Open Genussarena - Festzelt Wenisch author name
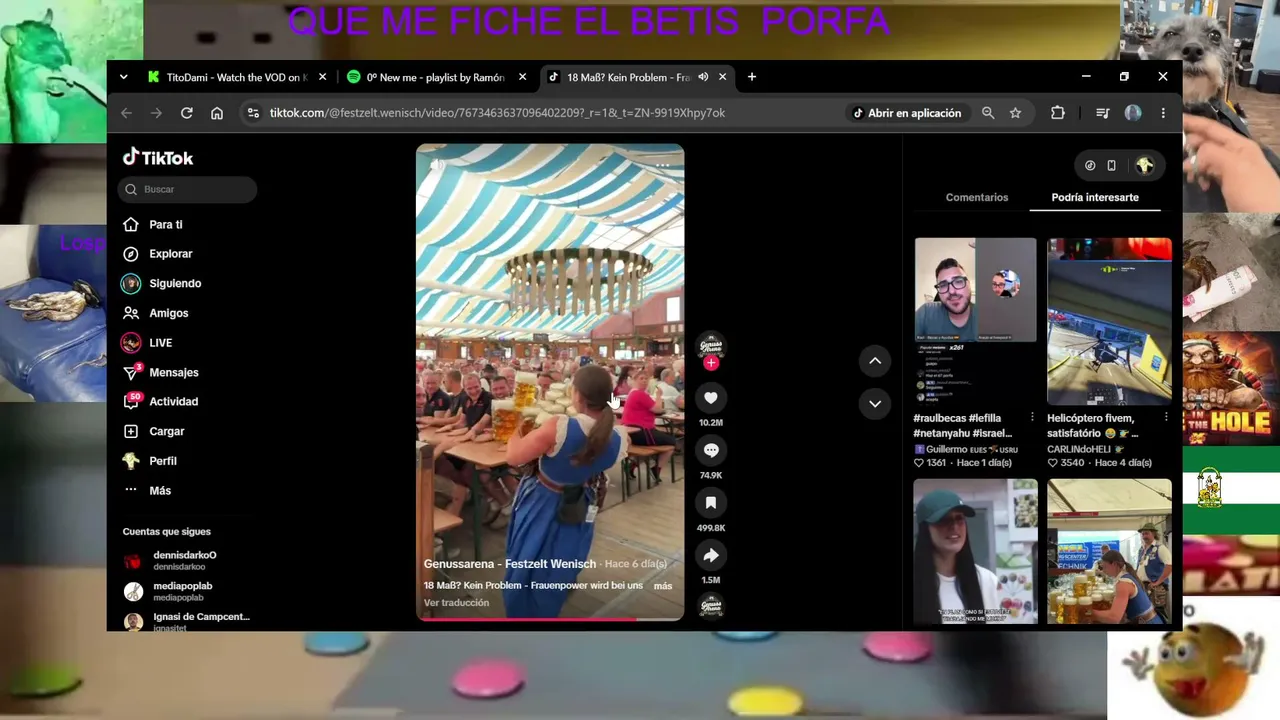 coord(509,564)
